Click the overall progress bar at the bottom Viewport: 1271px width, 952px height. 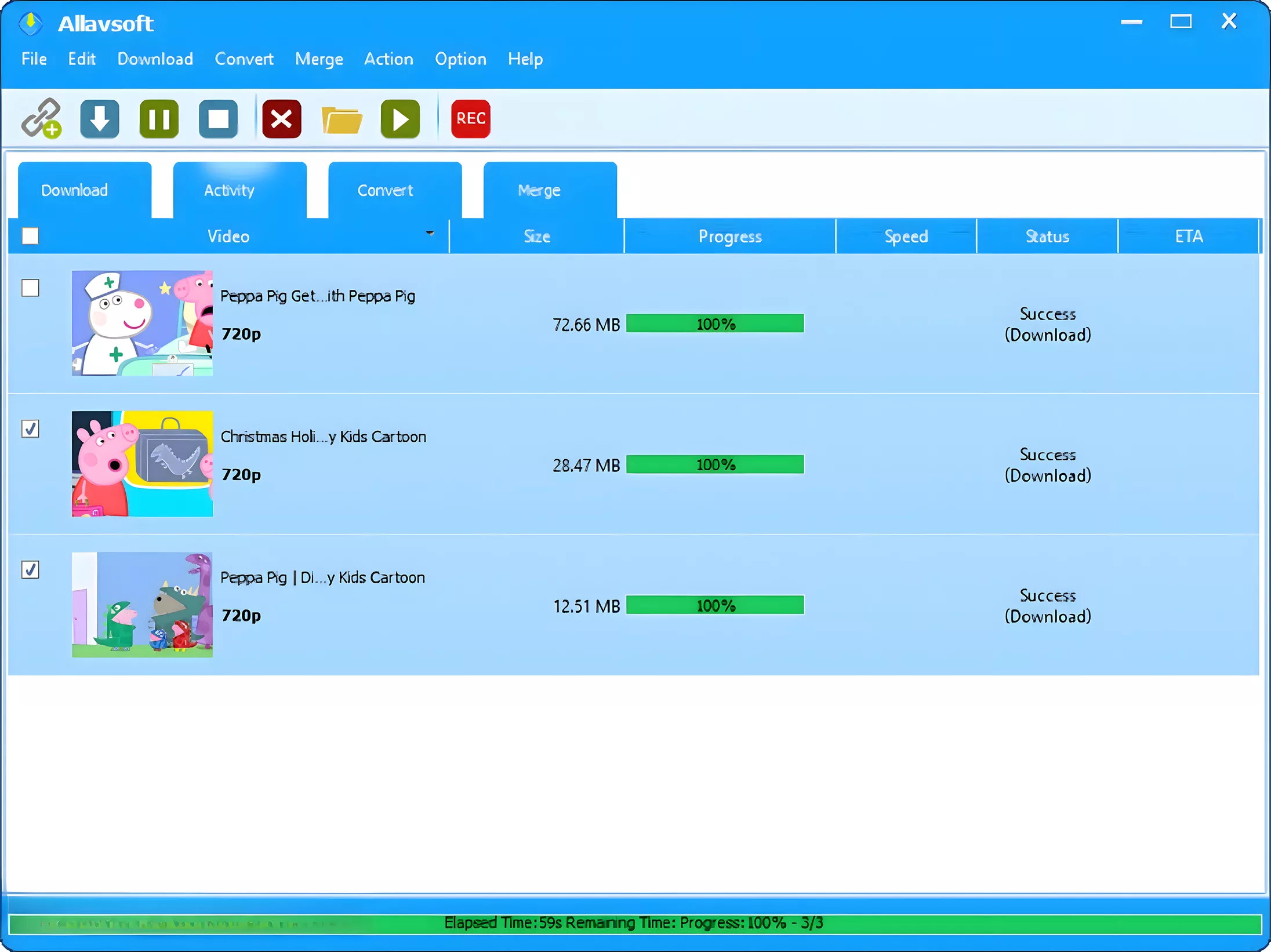point(635,922)
